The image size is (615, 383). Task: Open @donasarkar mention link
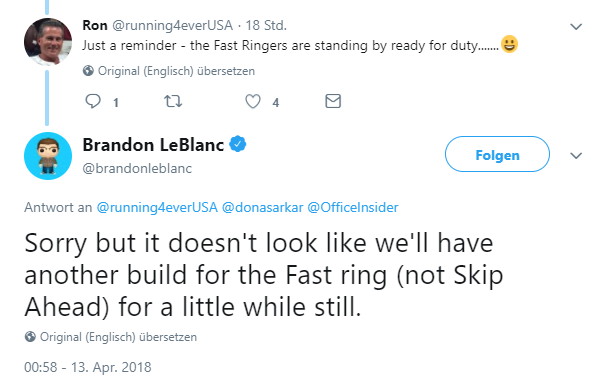click(262, 207)
